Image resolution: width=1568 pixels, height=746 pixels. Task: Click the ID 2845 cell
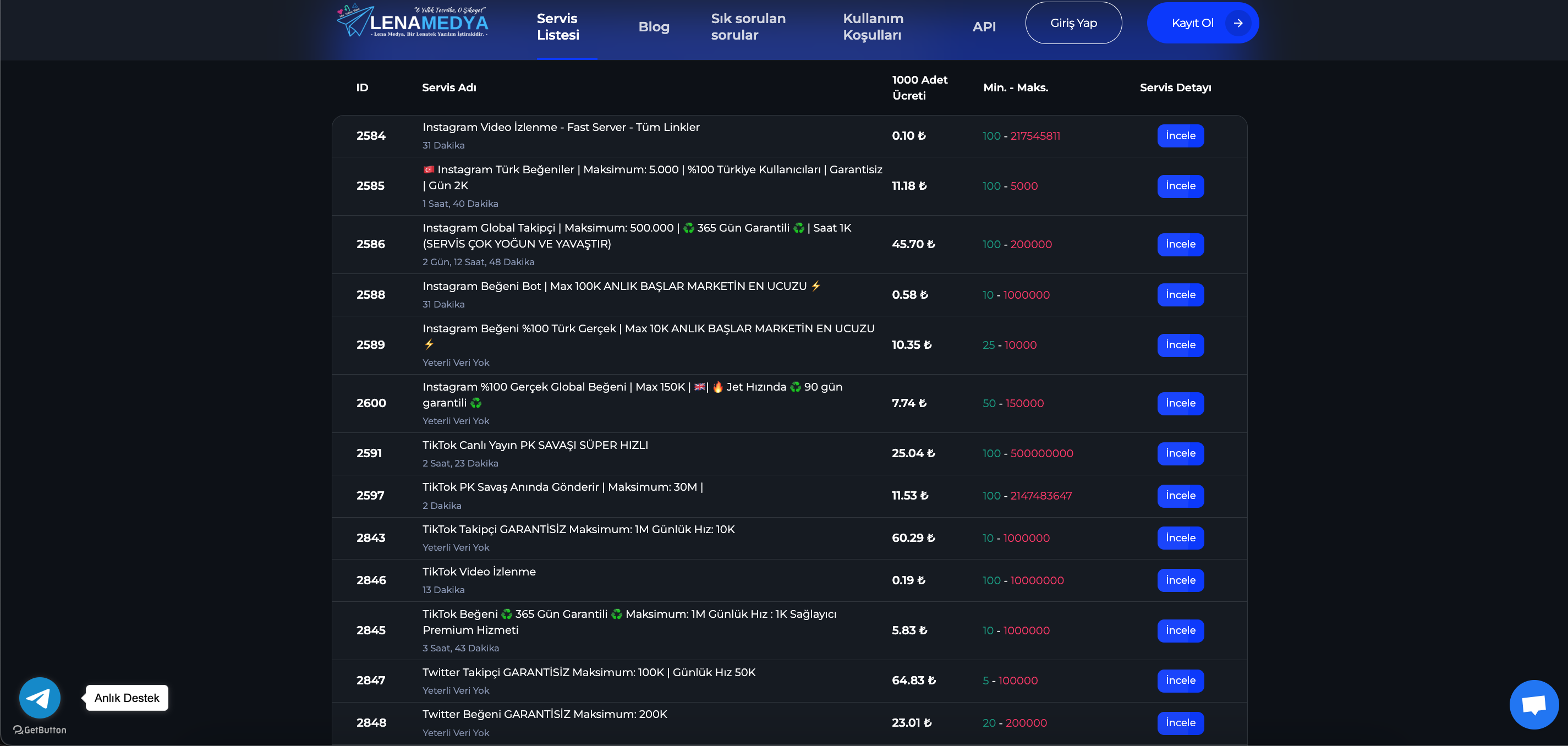[371, 630]
